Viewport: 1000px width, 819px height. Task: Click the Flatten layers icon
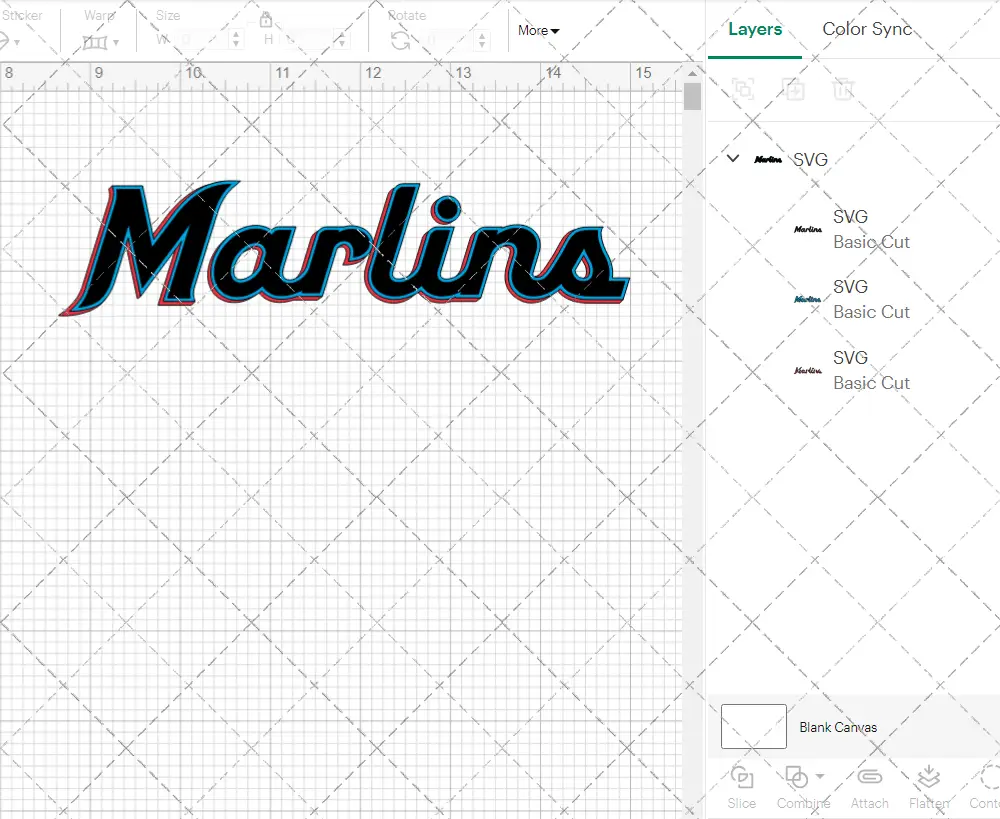(928, 777)
